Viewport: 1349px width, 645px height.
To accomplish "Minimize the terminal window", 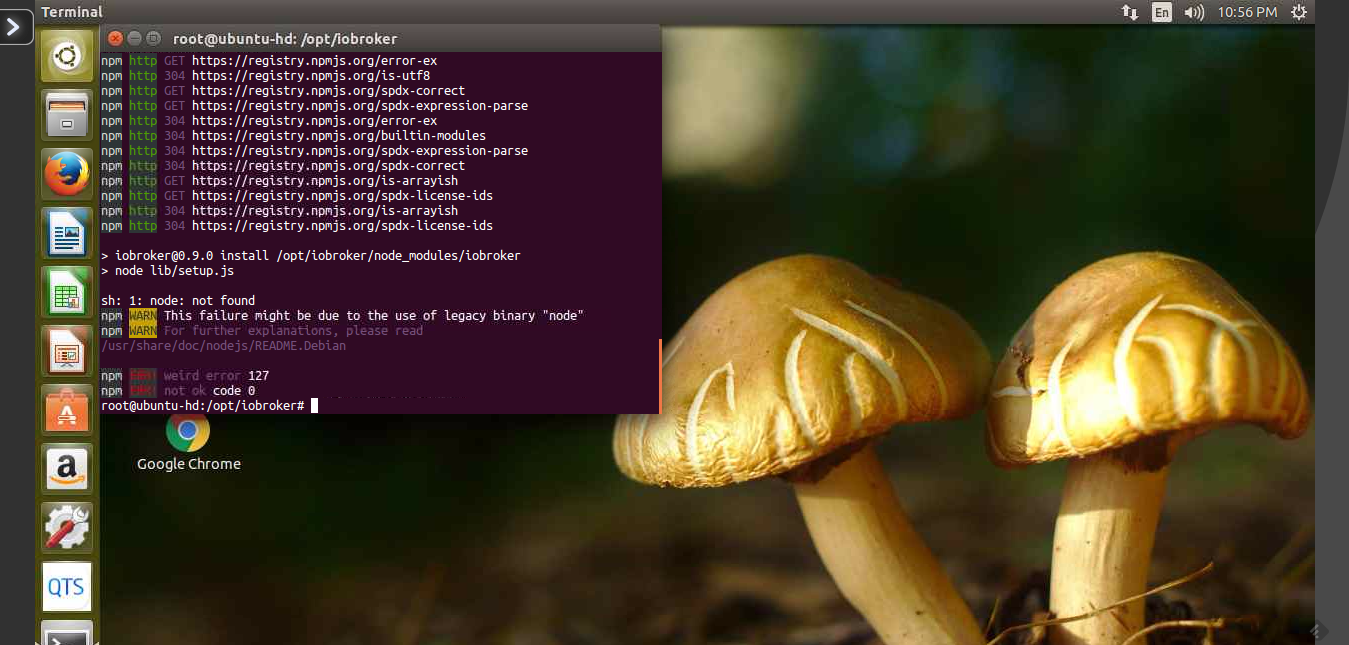I will click(134, 38).
